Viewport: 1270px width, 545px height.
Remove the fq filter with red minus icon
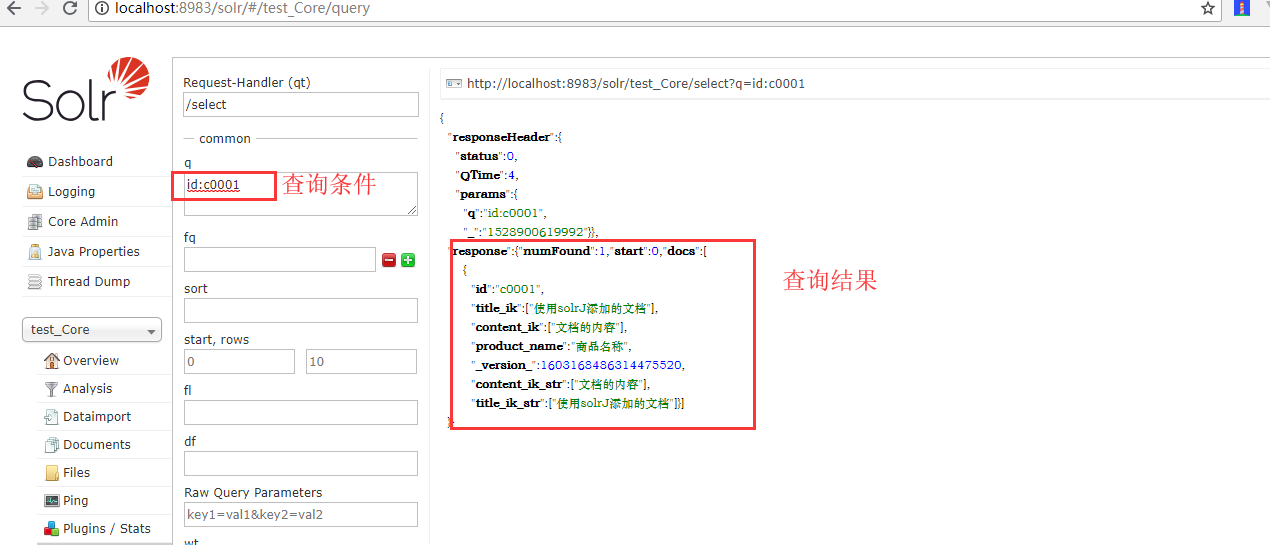[389, 260]
